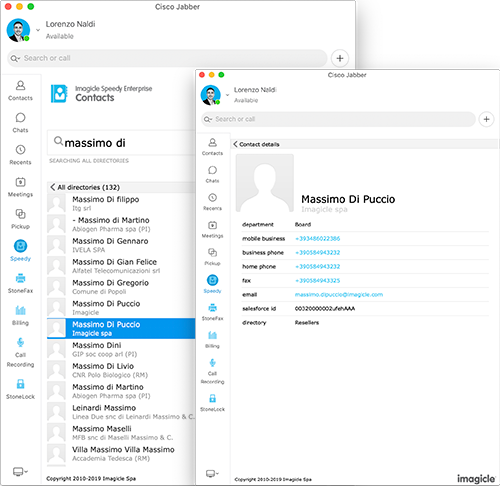Viewport: 500px width, 486px height.
Task: Open Recents in front window sidebar
Action: click(x=212, y=202)
